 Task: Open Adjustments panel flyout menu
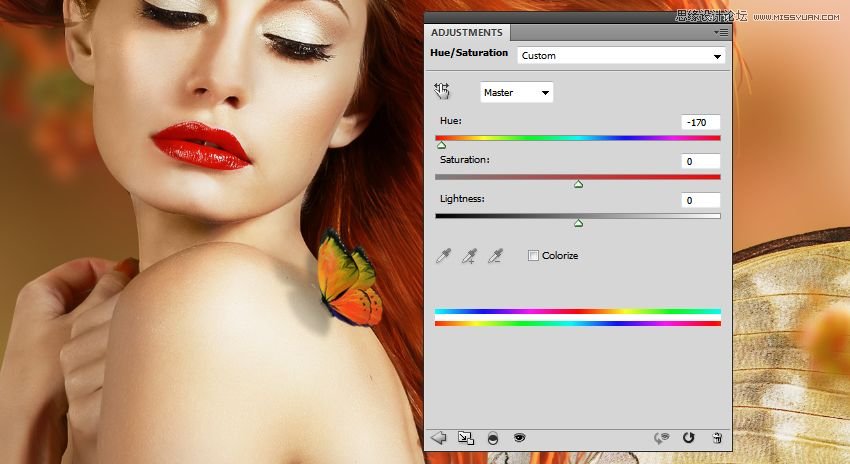tap(721, 33)
